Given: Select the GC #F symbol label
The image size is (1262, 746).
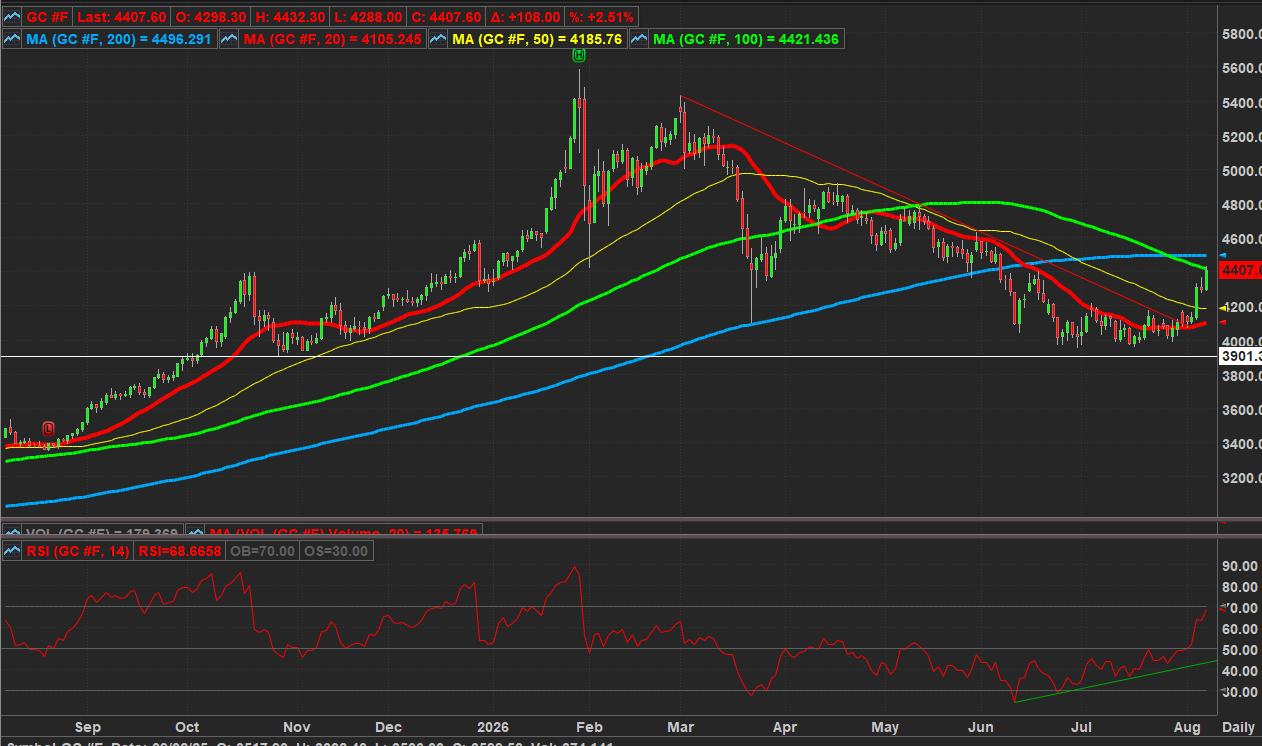Looking at the screenshot, I should point(48,18).
